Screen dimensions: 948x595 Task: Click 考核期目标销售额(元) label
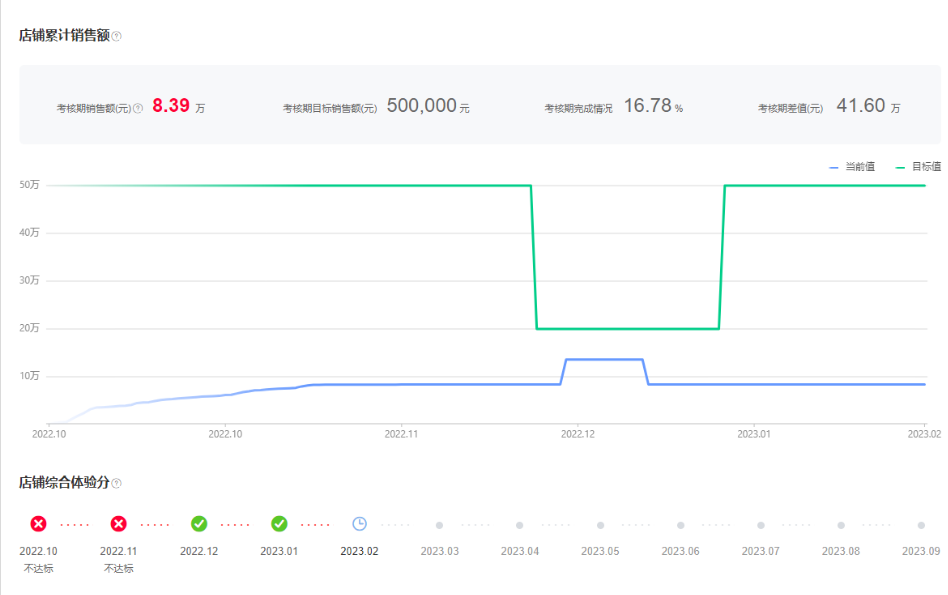(330, 109)
